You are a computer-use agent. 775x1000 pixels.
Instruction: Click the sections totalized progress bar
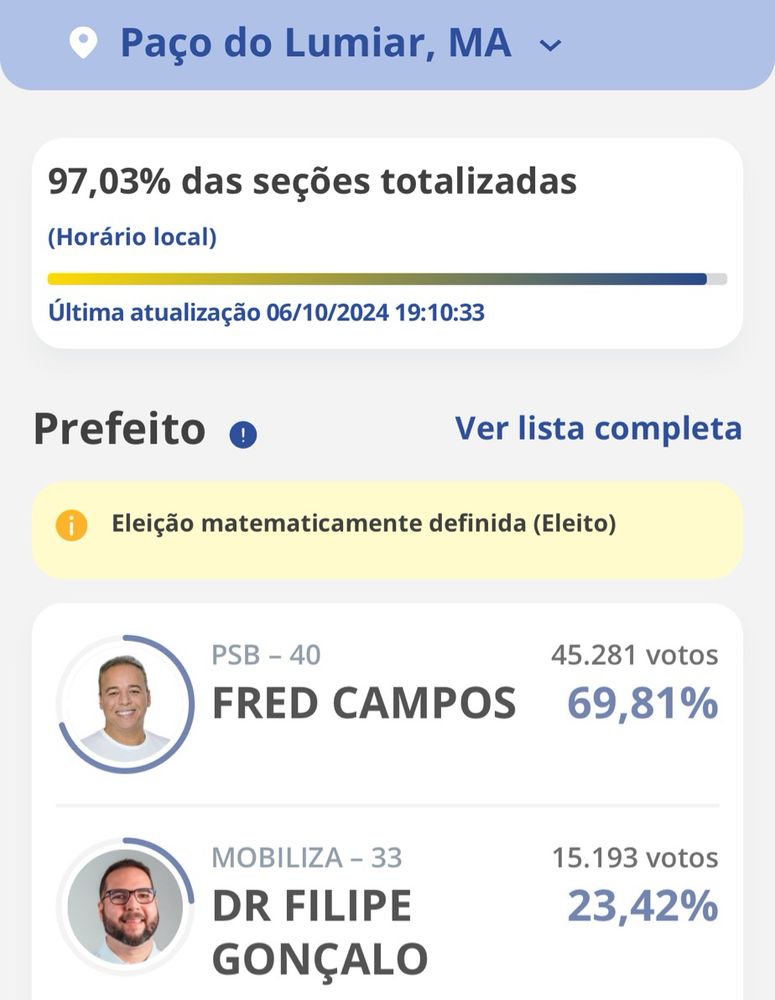(x=387, y=279)
